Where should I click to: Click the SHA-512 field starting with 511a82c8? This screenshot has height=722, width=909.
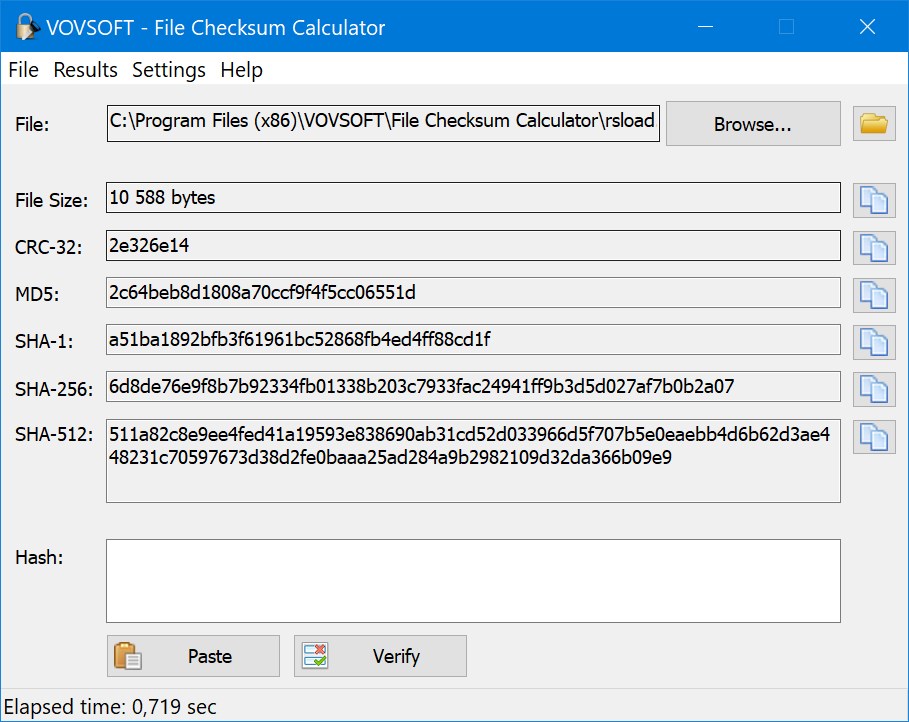click(x=473, y=460)
